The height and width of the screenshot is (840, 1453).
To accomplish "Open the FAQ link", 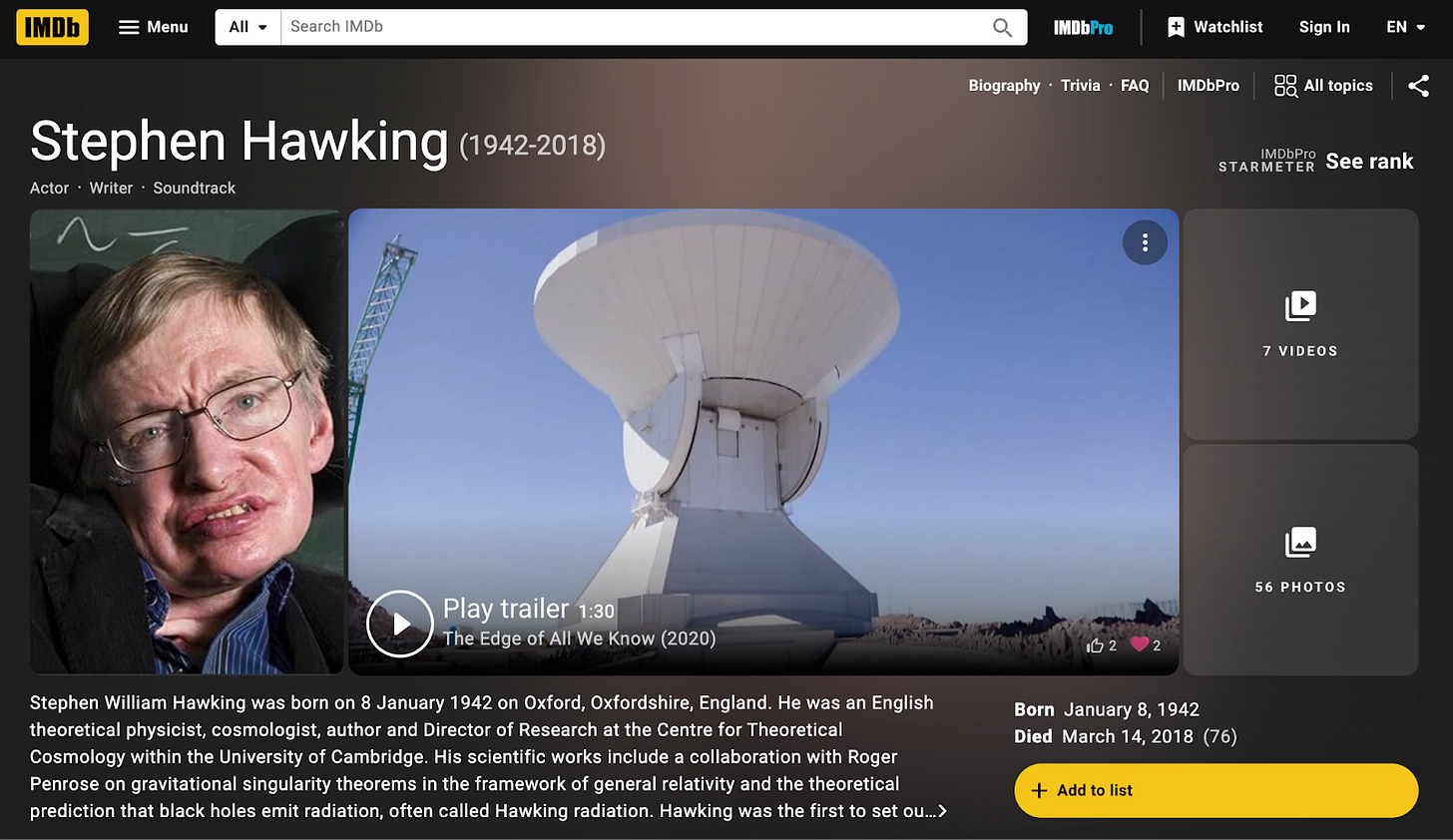I will pyautogui.click(x=1135, y=86).
